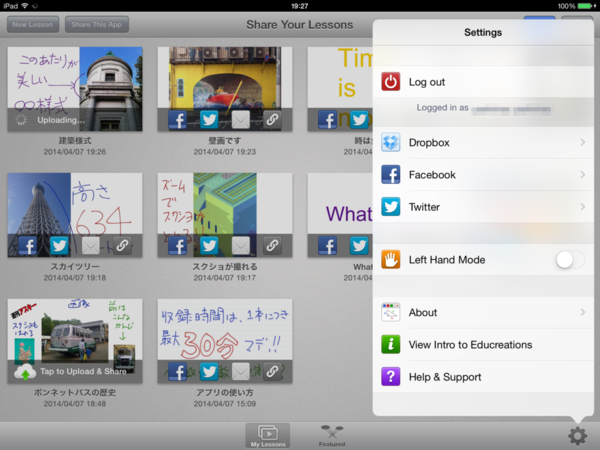Expand Facebook row chevron

[x=582, y=174]
